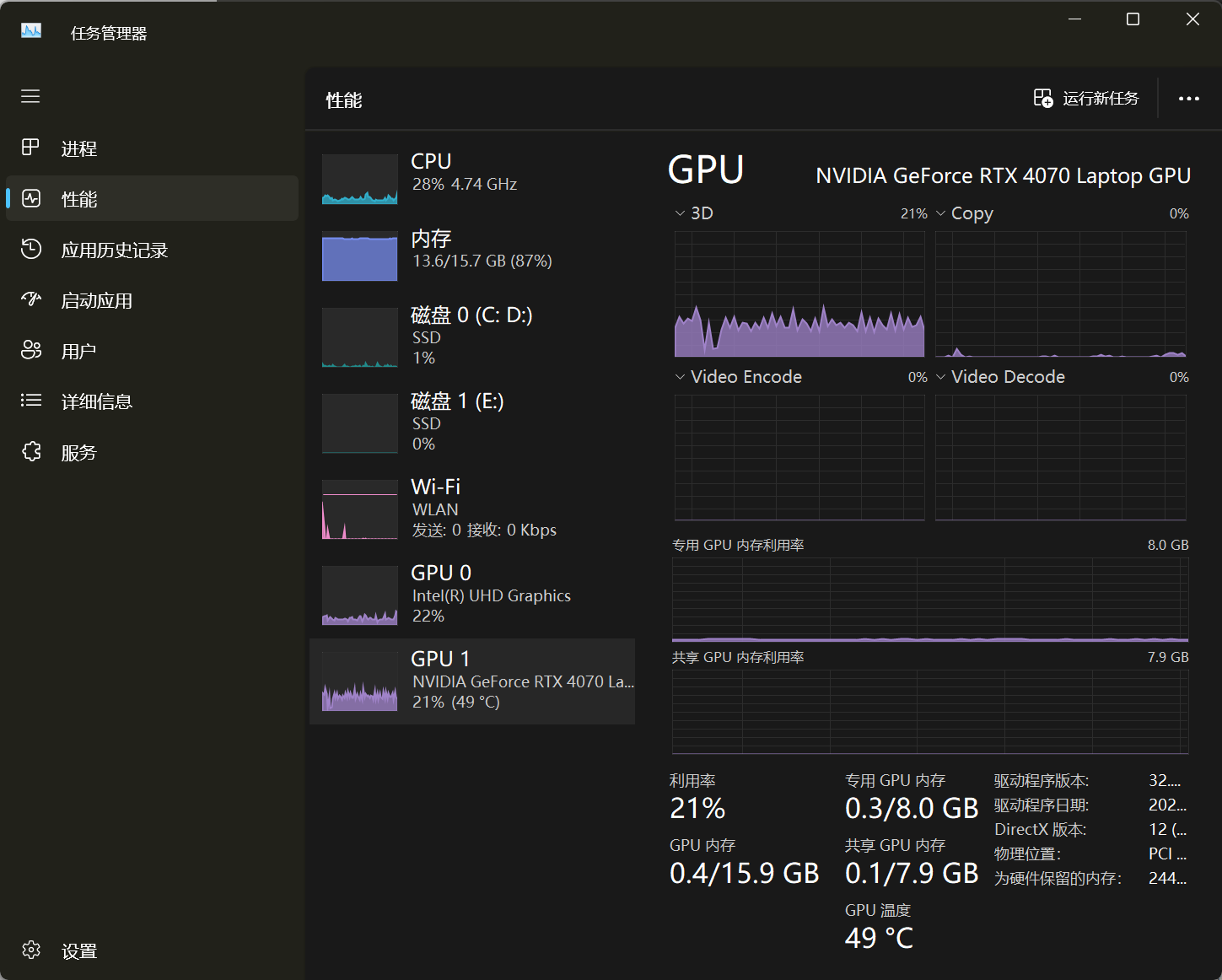Screen dimensions: 1222x980
Task: Select the 内存 memory mini graph
Action: tap(360, 256)
